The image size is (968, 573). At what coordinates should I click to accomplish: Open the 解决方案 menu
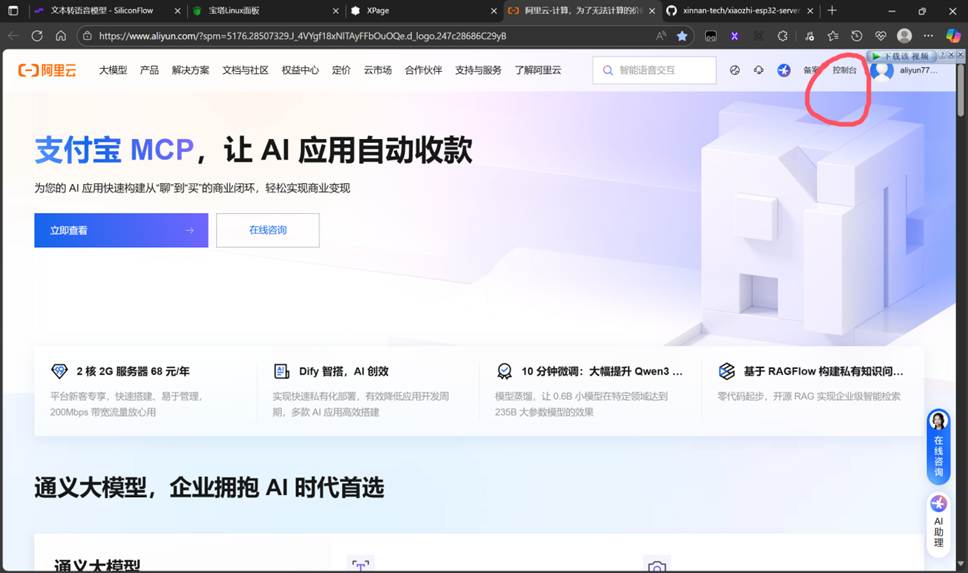point(190,71)
